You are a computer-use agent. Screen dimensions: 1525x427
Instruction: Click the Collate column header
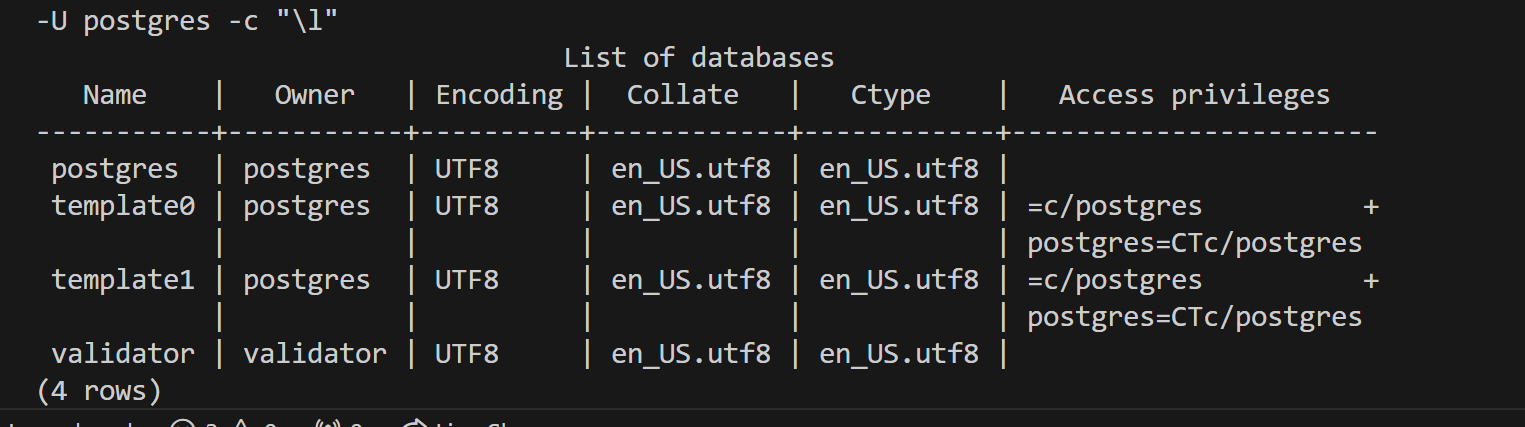(683, 95)
